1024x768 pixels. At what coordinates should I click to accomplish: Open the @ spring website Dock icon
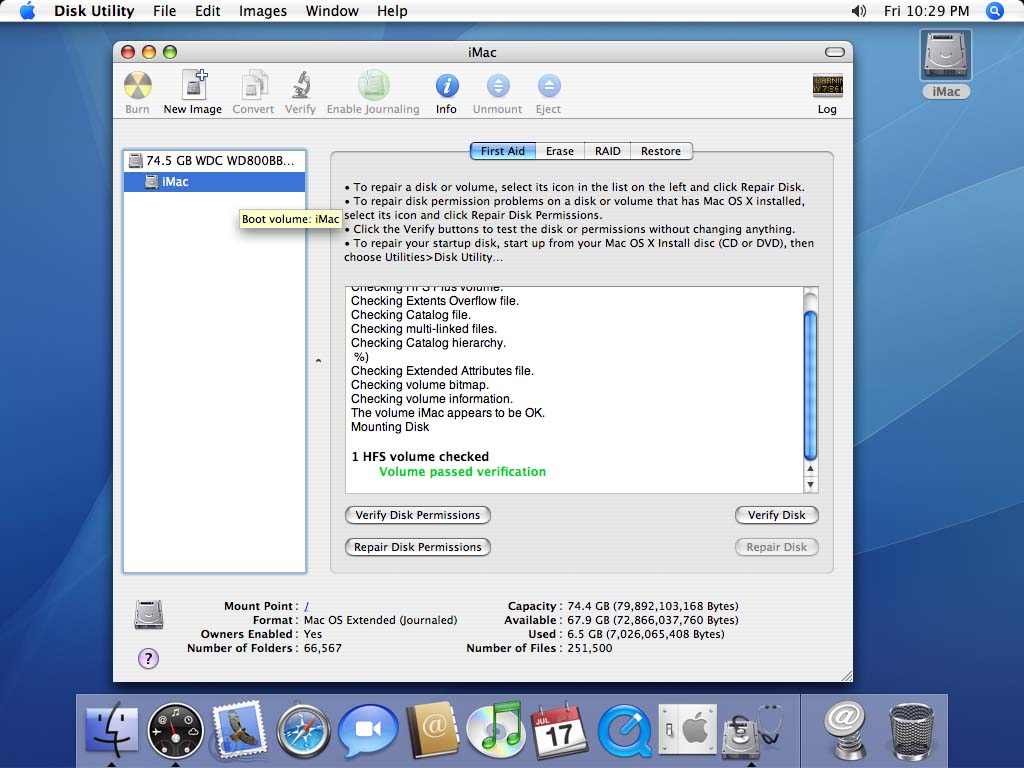(844, 729)
